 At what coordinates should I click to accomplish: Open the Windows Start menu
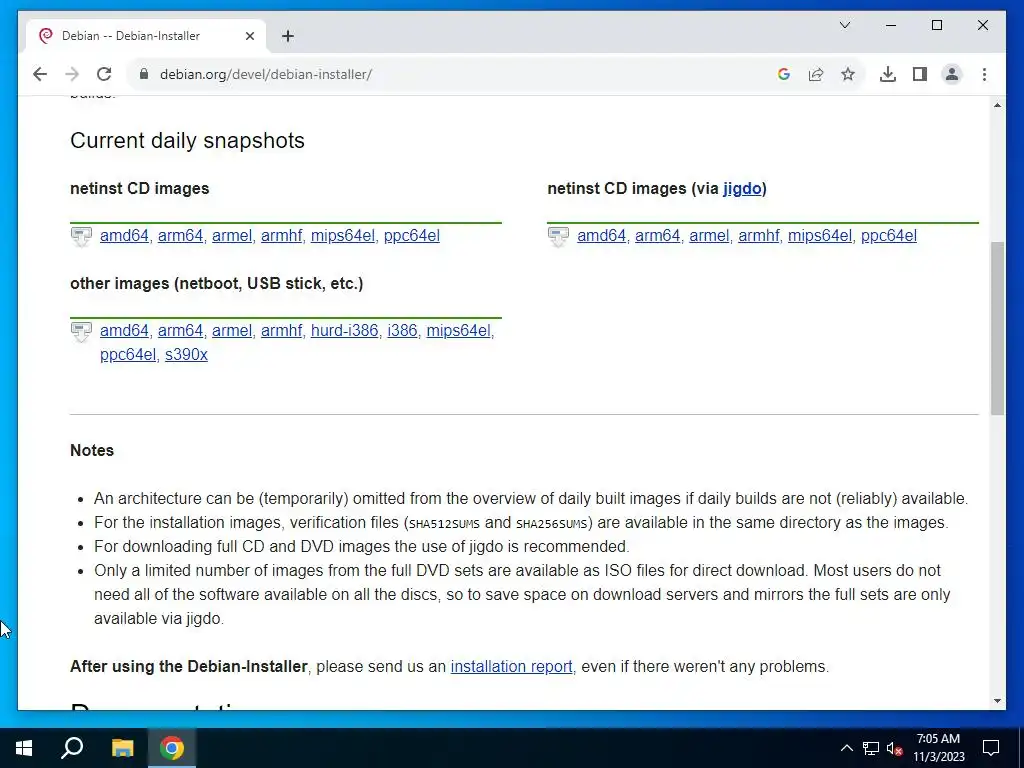[24, 748]
